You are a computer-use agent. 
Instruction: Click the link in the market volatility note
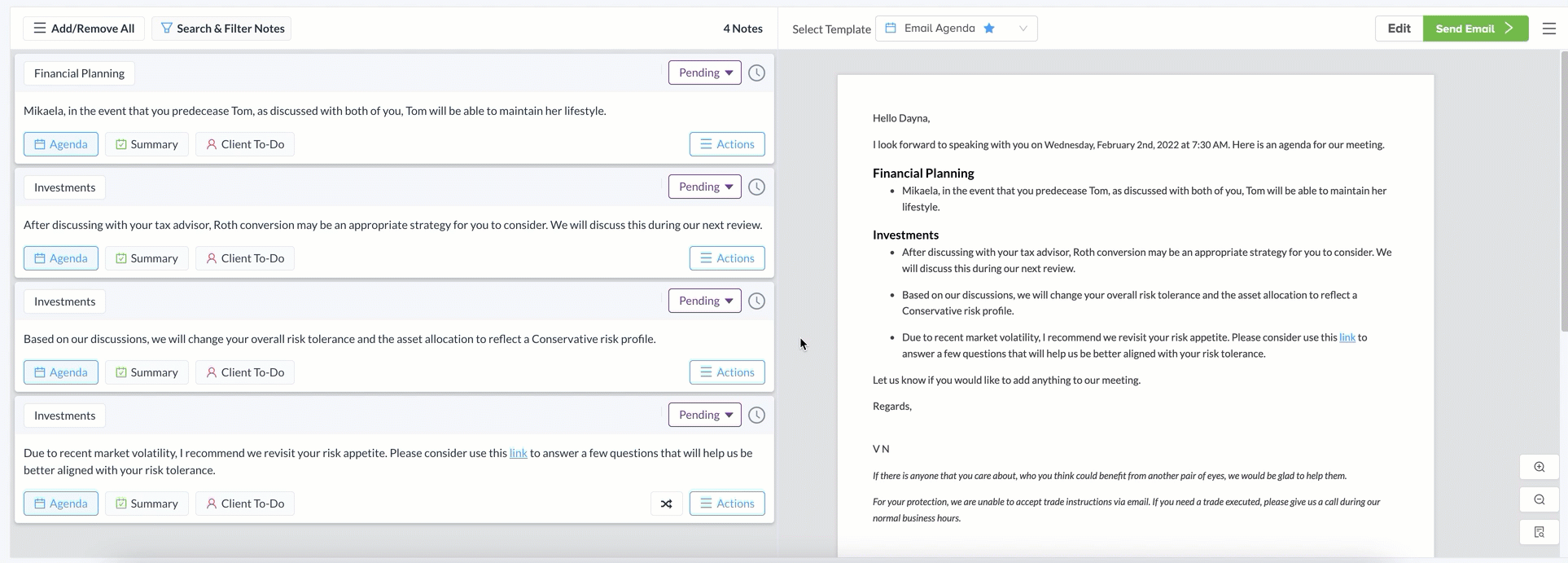(x=519, y=453)
